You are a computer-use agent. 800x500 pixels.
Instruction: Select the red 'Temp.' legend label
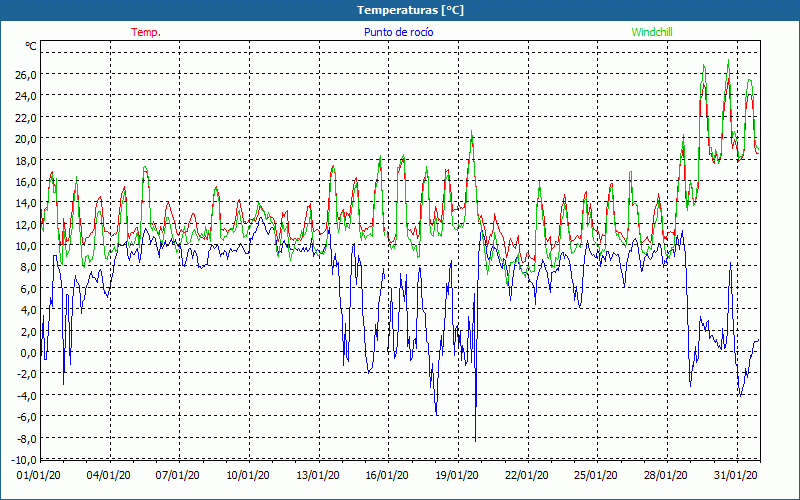(146, 32)
